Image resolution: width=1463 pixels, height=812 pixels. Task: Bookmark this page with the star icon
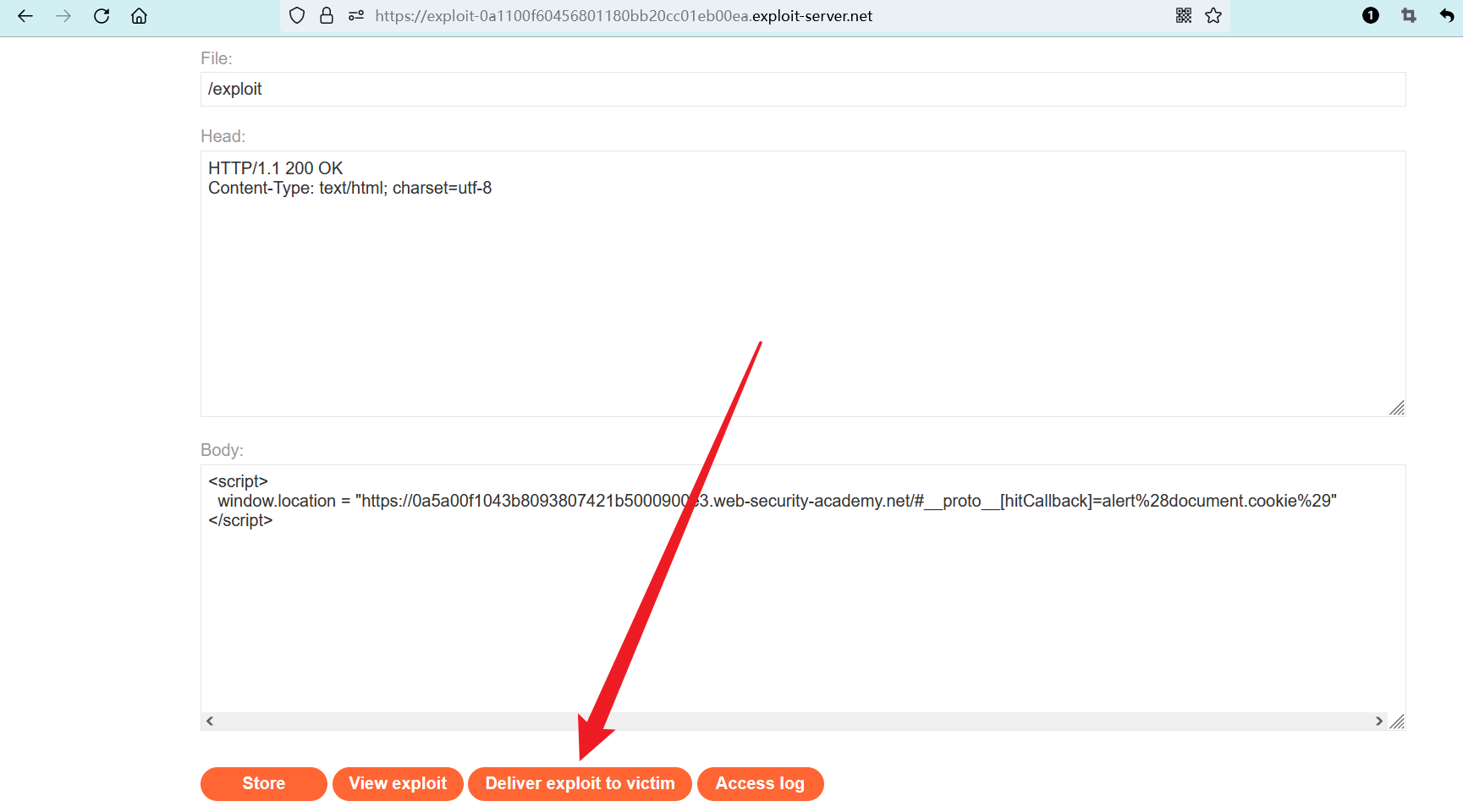tap(1213, 16)
